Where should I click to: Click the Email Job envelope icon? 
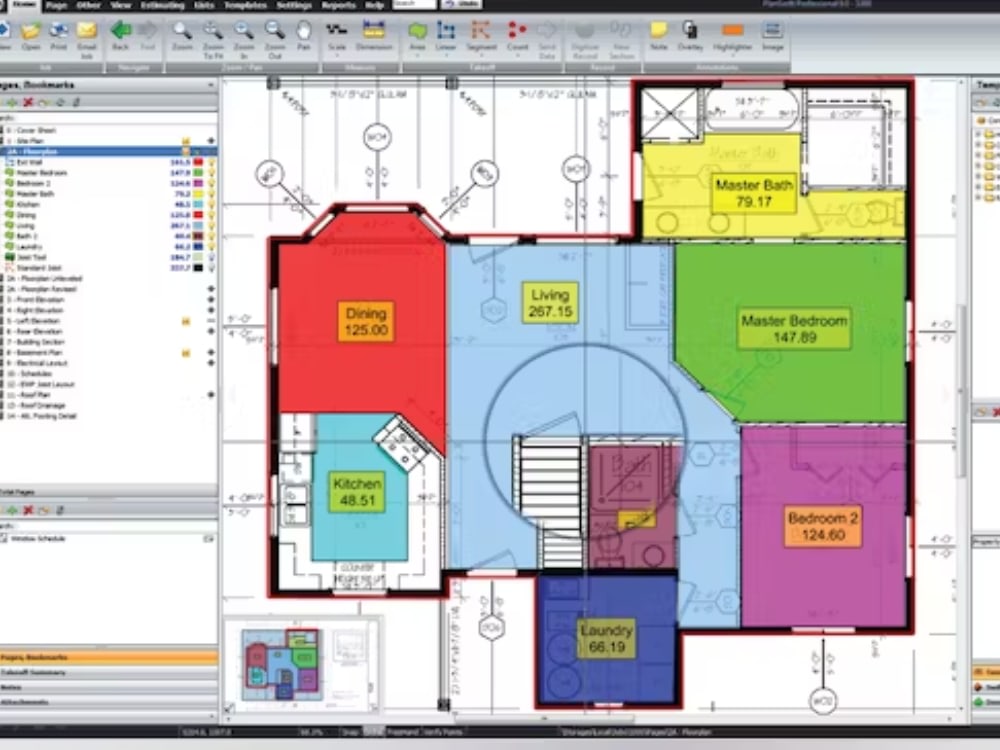click(87, 38)
